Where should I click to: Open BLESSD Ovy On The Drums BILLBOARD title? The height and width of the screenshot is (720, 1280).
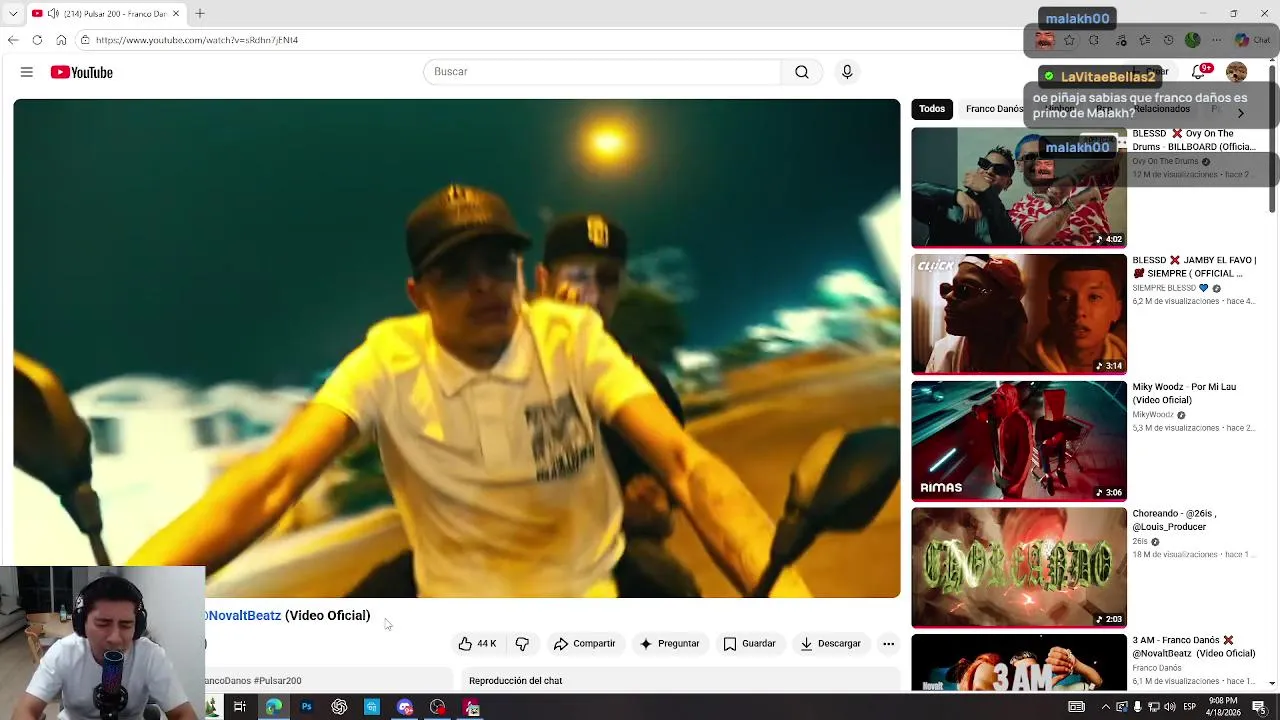point(1194,140)
